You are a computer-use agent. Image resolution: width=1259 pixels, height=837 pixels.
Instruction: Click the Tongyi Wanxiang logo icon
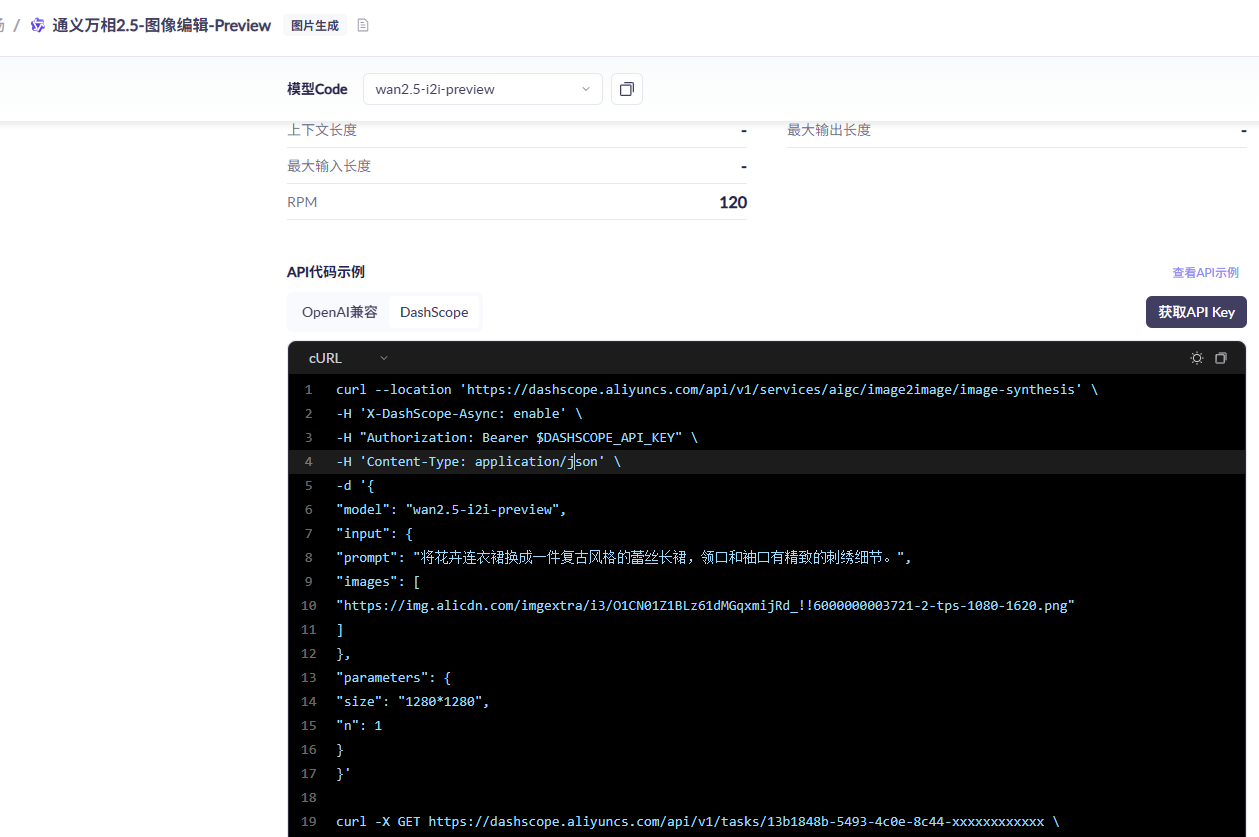coord(38,25)
